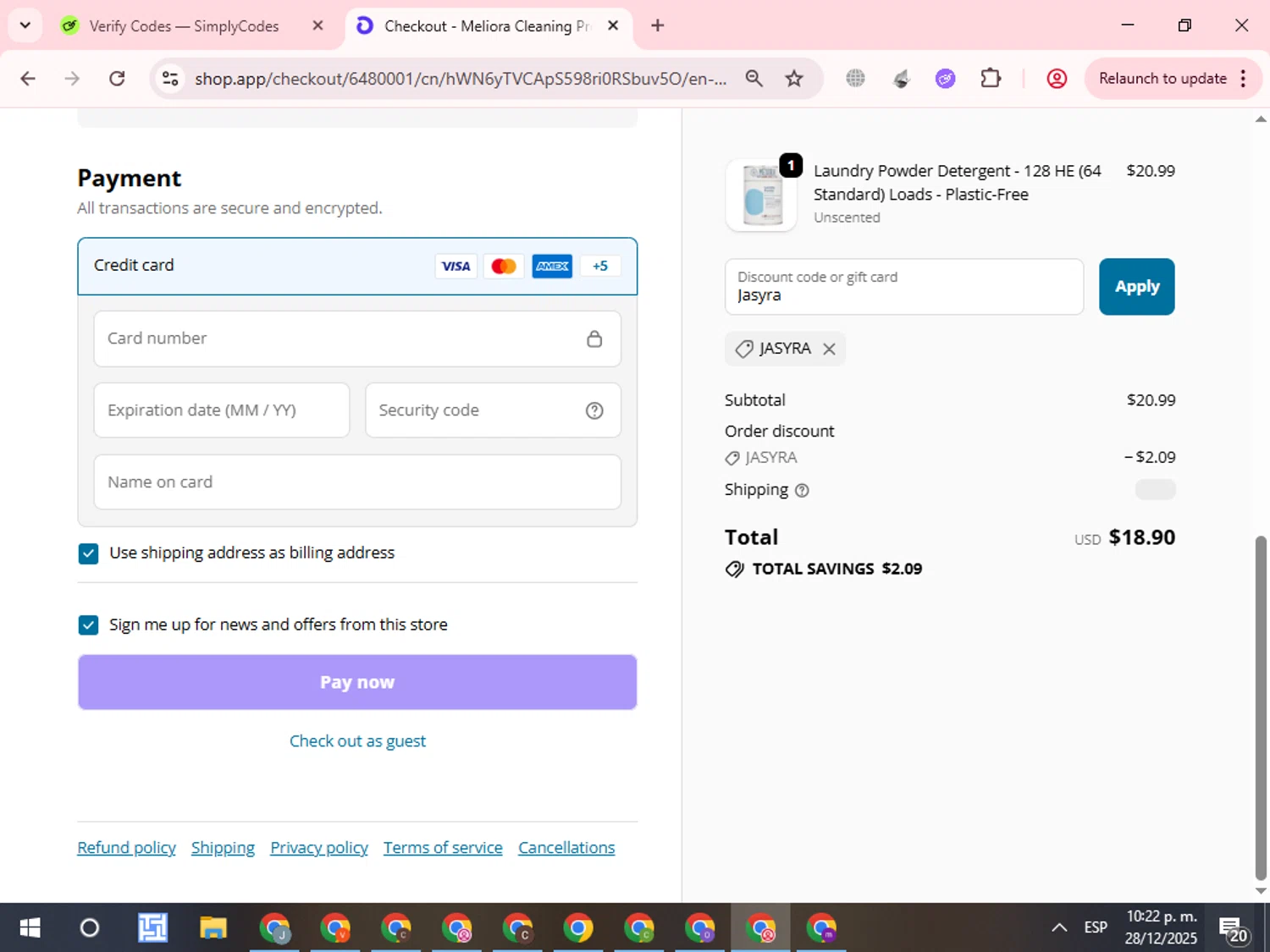Open the Privacy policy link
The image size is (1270, 952).
point(319,848)
